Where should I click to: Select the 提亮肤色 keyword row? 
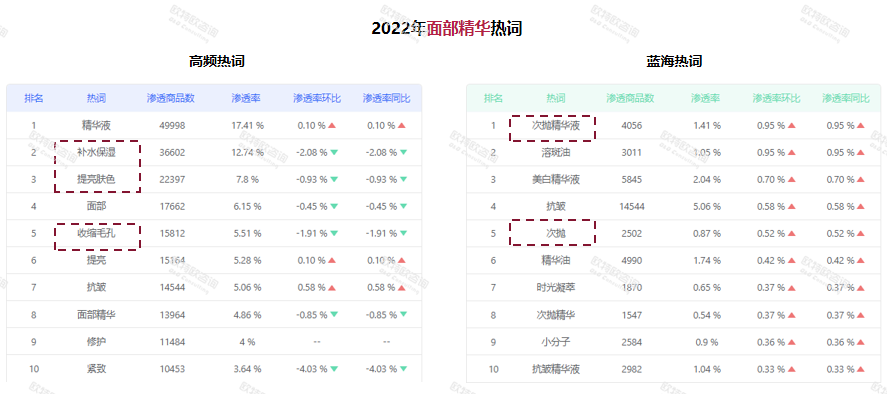(x=214, y=179)
